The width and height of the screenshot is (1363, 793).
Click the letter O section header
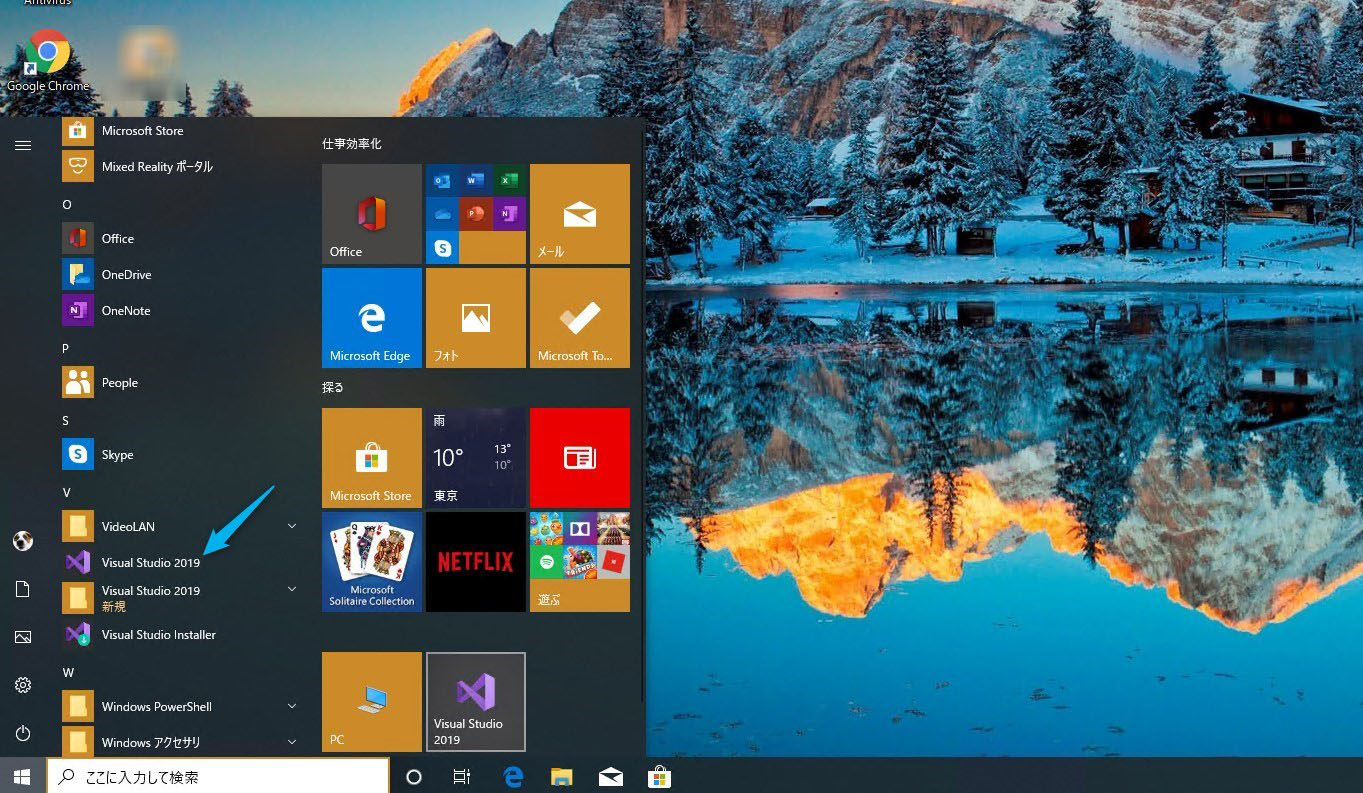(67, 204)
